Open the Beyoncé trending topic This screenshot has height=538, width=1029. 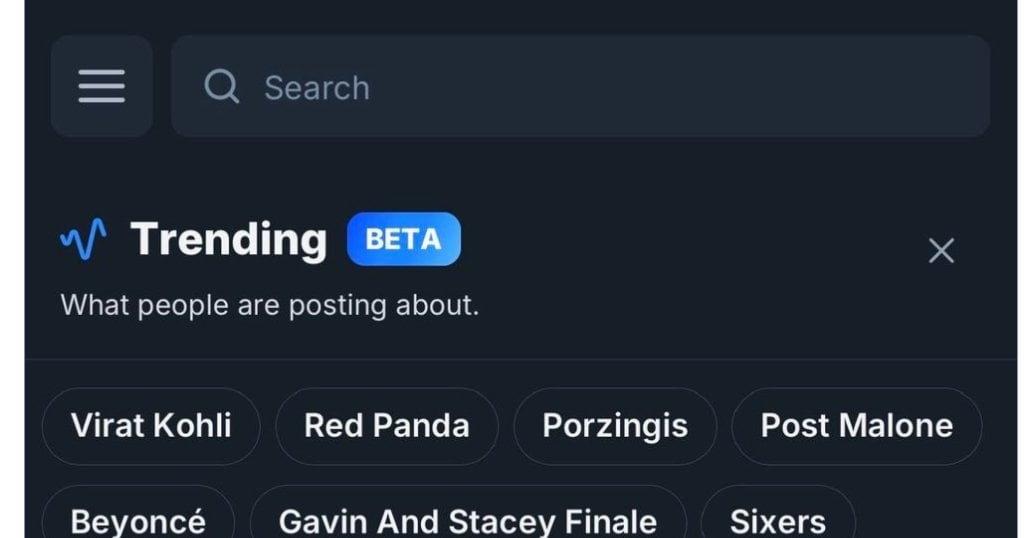click(138, 518)
